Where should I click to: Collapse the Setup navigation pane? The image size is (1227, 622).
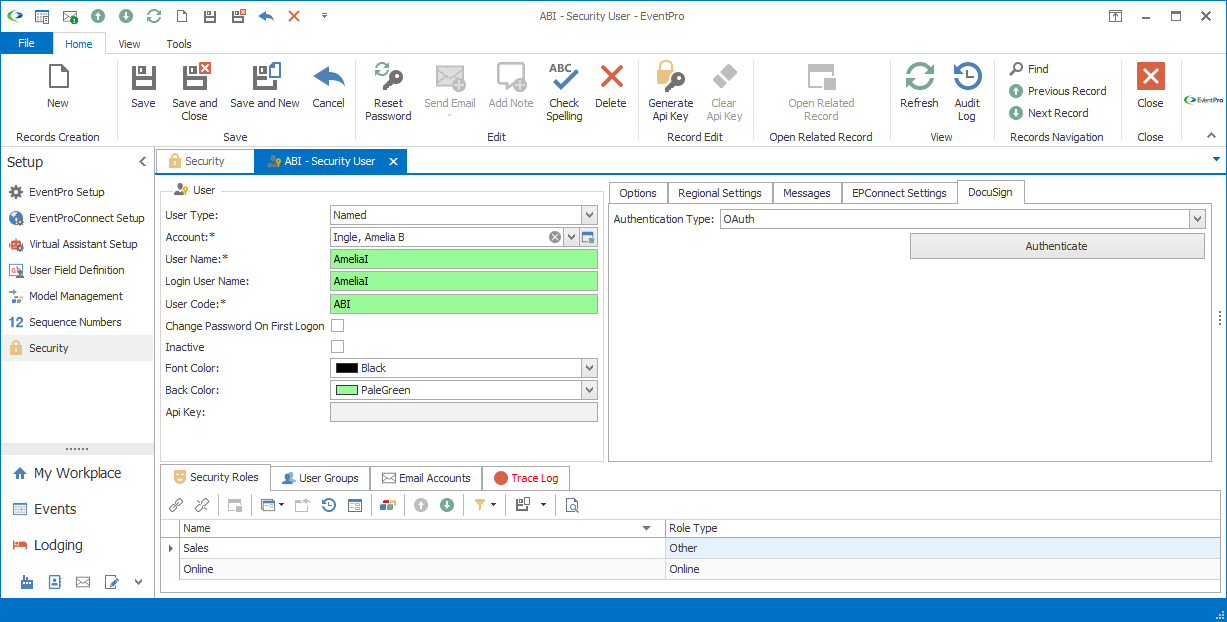(142, 162)
